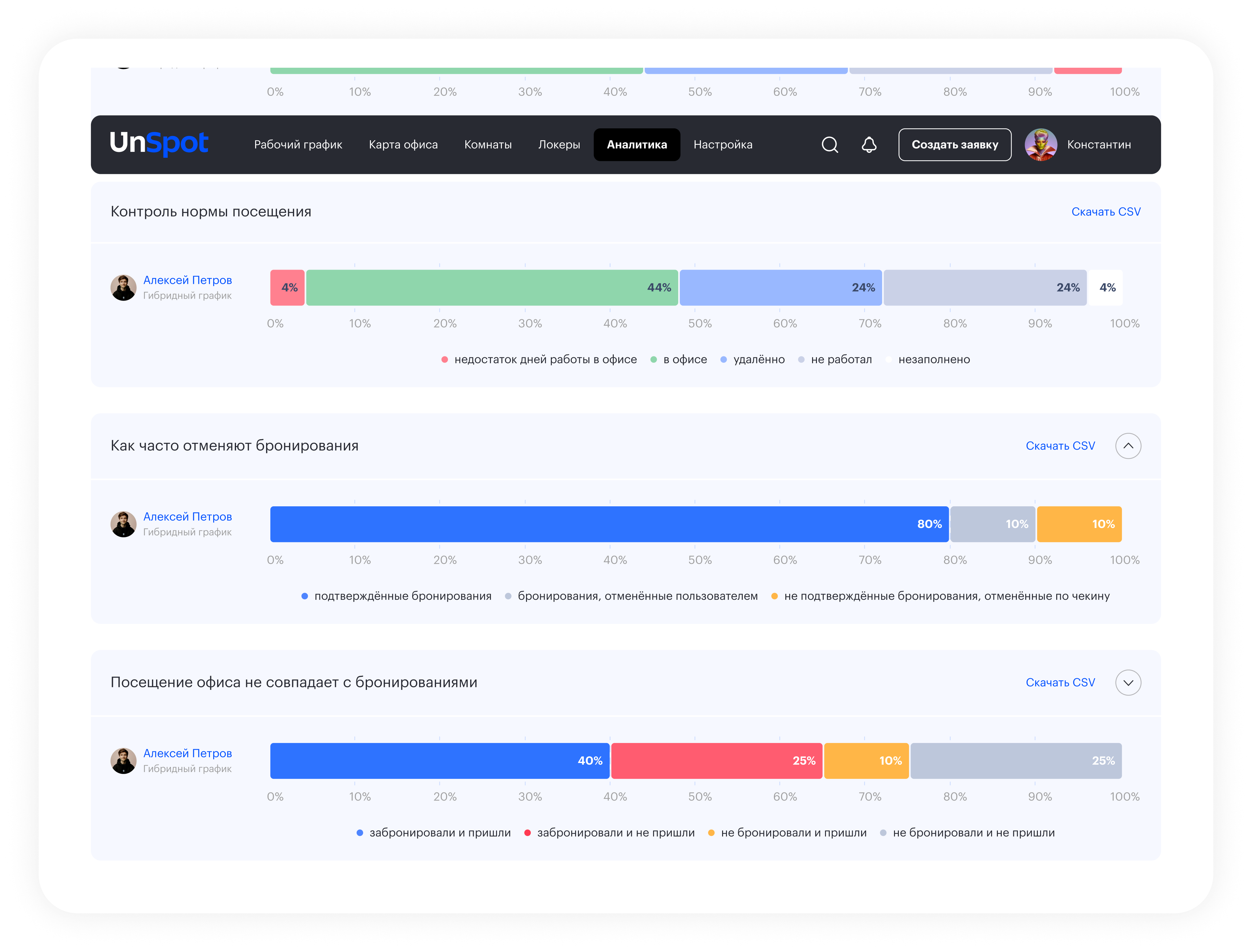Click Alexey Petrov avatar in attendance control chart

click(x=123, y=288)
